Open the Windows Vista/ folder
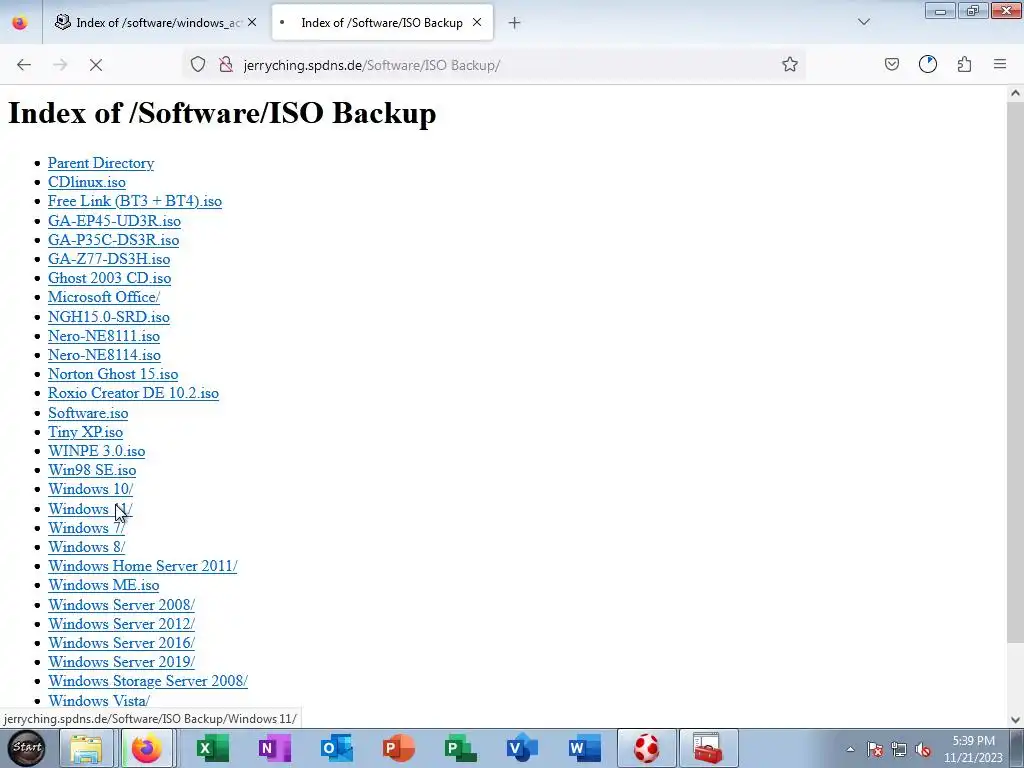This screenshot has height=768, width=1024. coord(99,701)
